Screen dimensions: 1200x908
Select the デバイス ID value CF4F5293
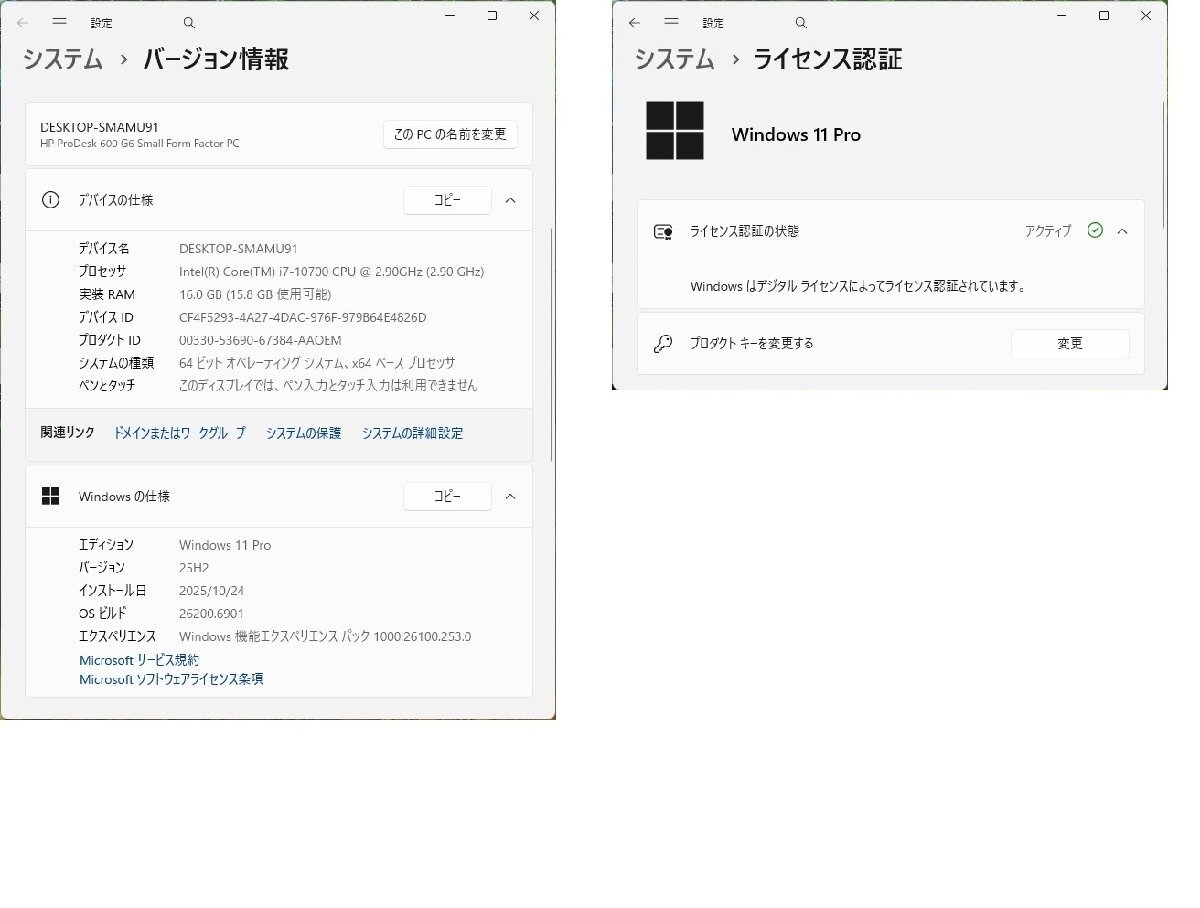pos(303,317)
